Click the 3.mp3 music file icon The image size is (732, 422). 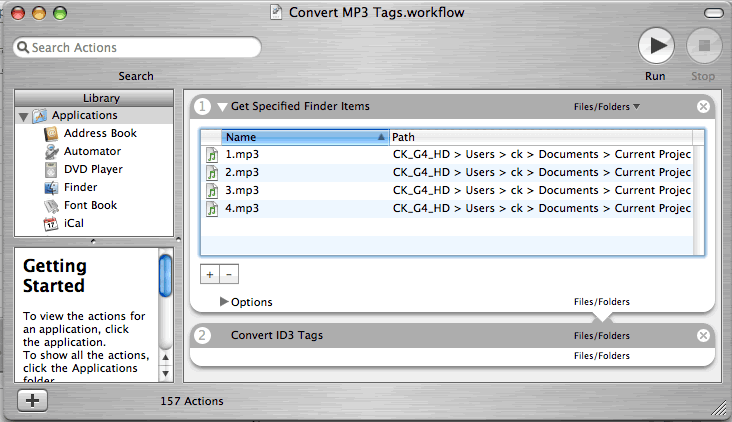[x=212, y=190]
